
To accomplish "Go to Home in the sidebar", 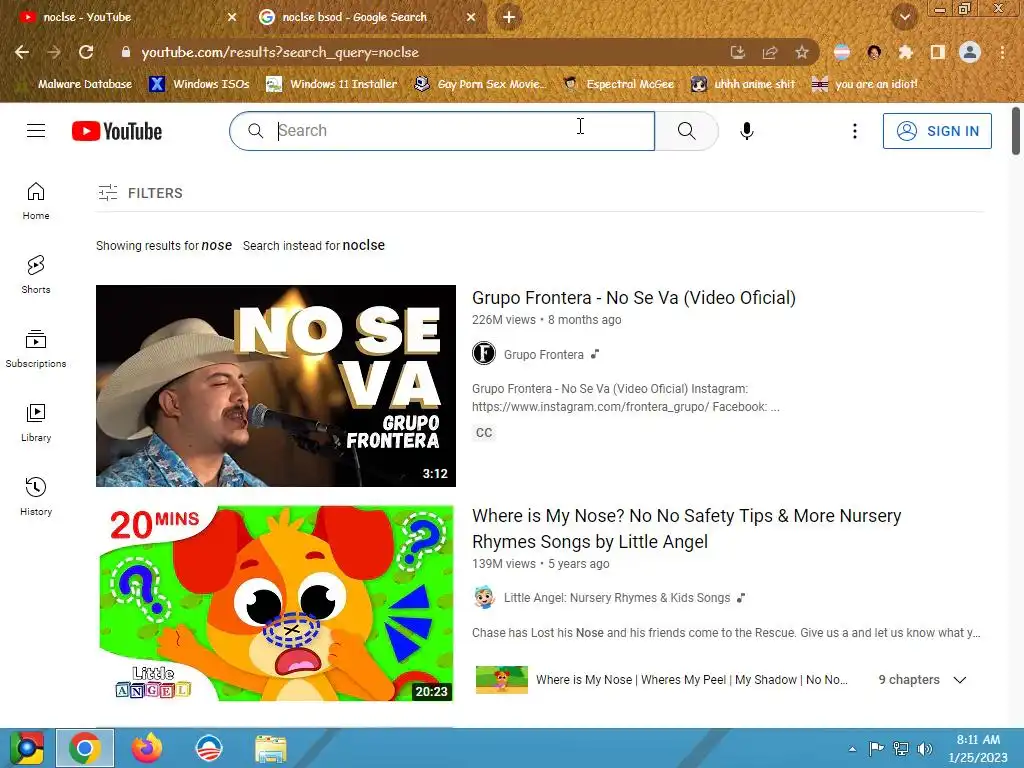I will 36,201.
